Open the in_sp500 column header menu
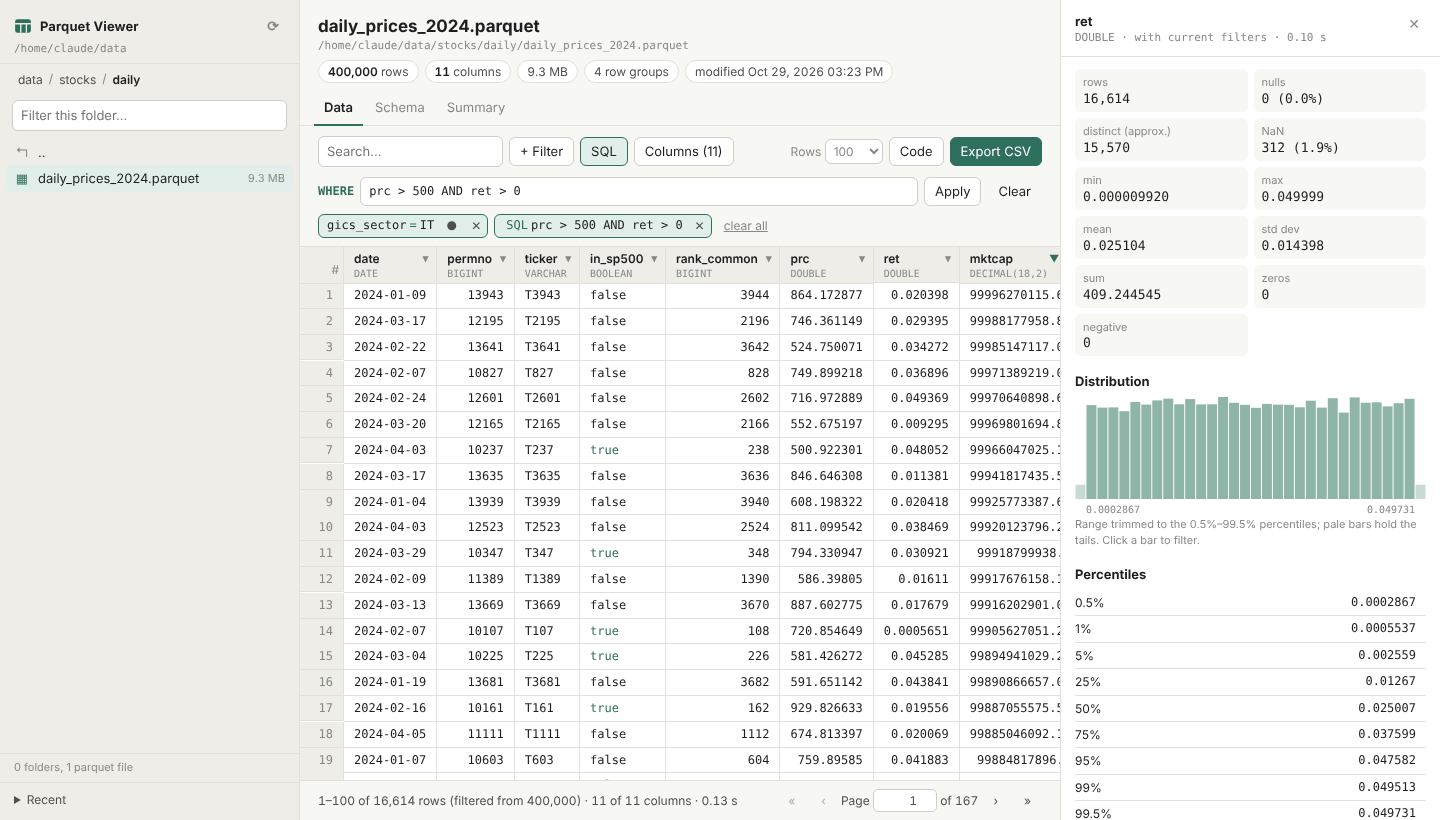1440x820 pixels. (x=654, y=259)
